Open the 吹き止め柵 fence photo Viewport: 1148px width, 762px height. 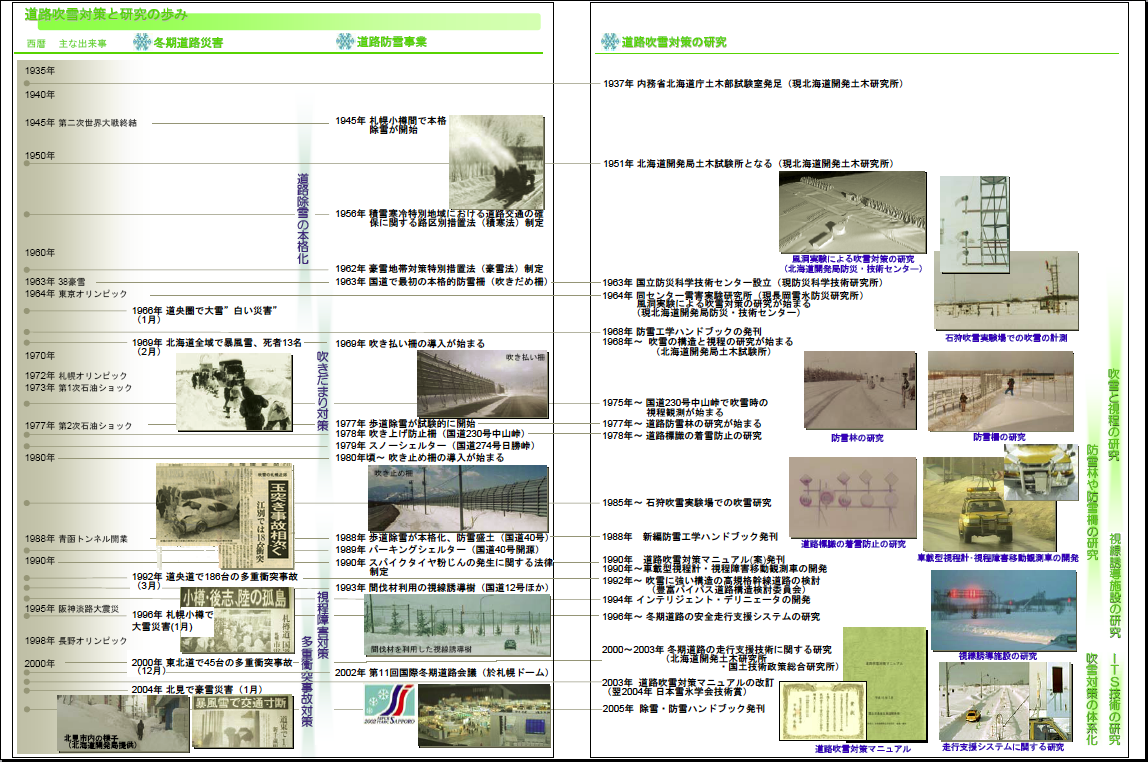[458, 498]
